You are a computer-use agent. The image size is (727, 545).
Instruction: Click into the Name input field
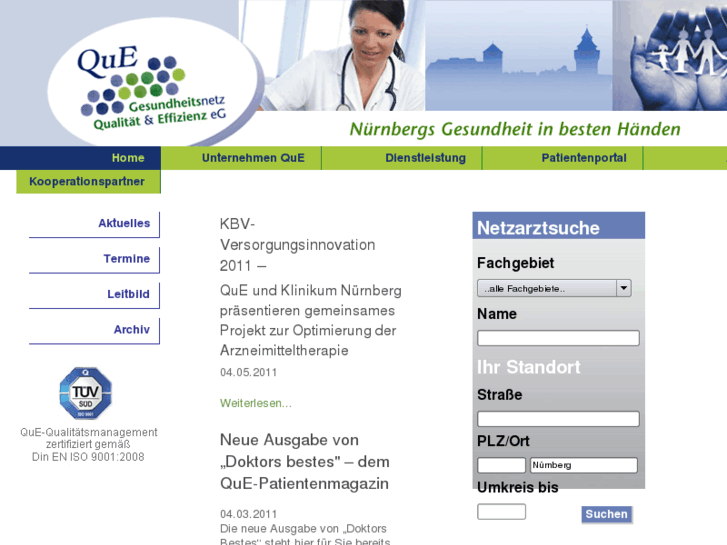click(x=558, y=338)
